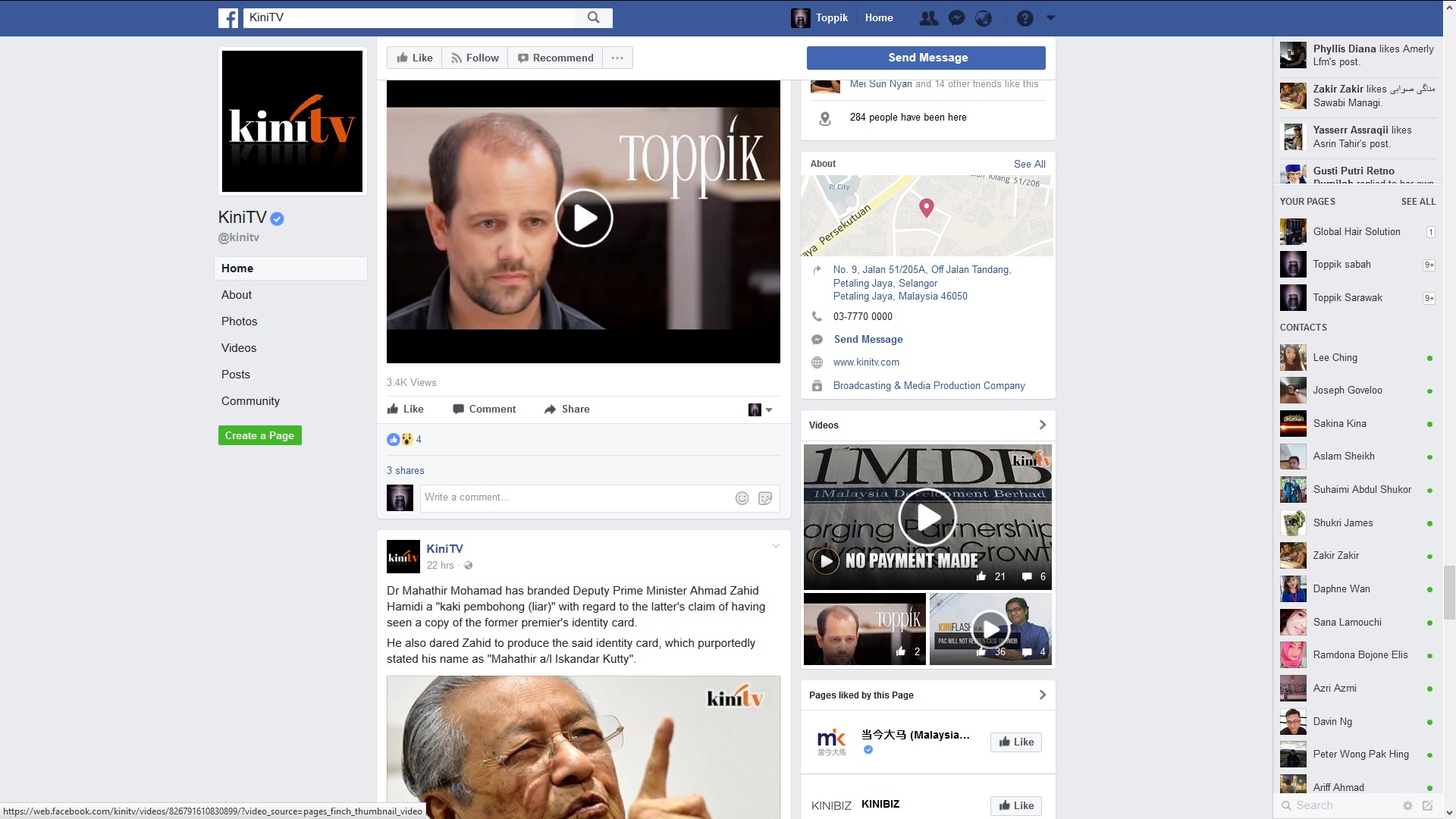The height and width of the screenshot is (819, 1456).
Task: Like the KiniTV page
Action: point(415,58)
